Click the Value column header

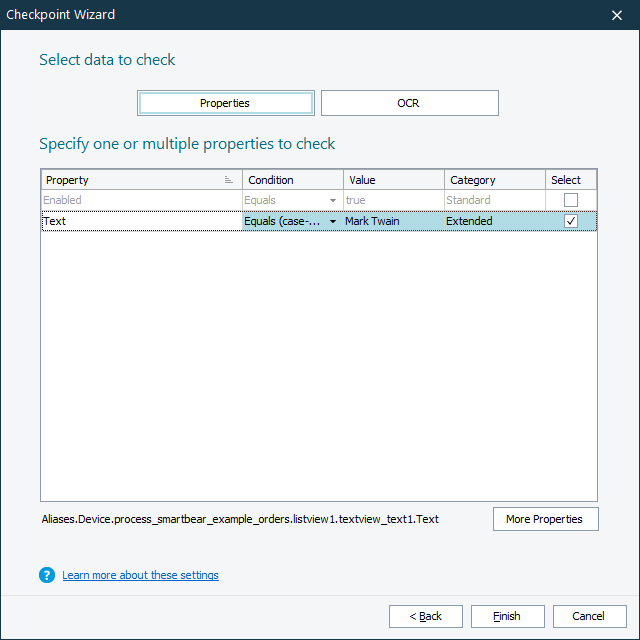(x=394, y=180)
